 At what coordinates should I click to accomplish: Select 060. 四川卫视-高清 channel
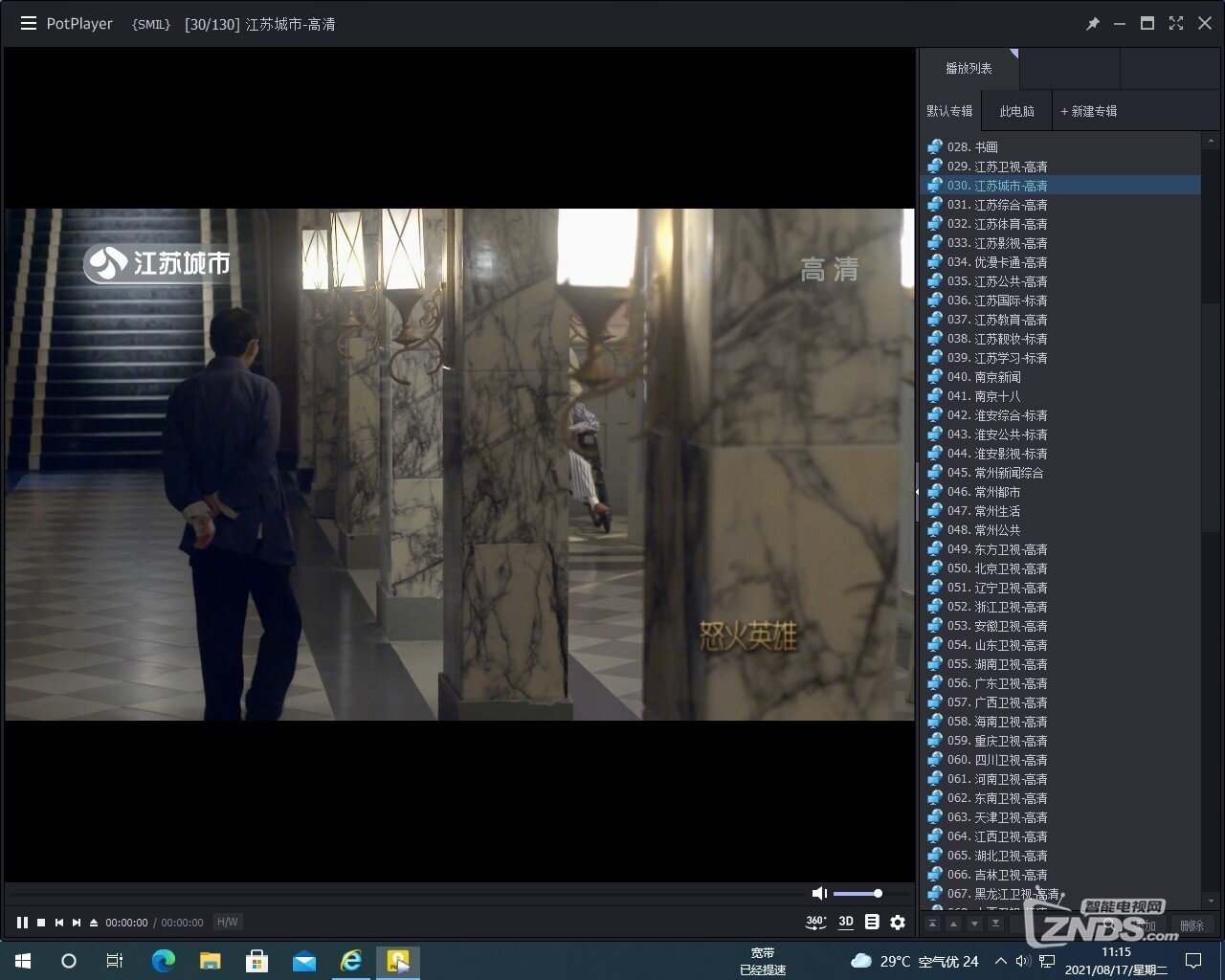(x=1060, y=760)
